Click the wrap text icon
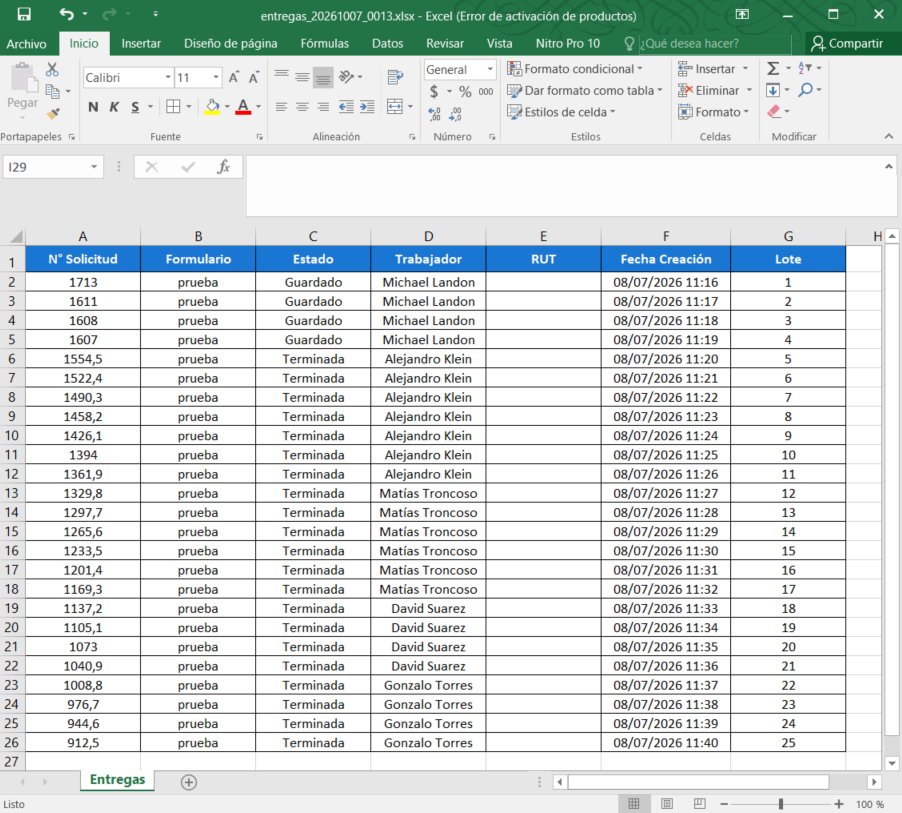This screenshot has width=902, height=813. (395, 77)
